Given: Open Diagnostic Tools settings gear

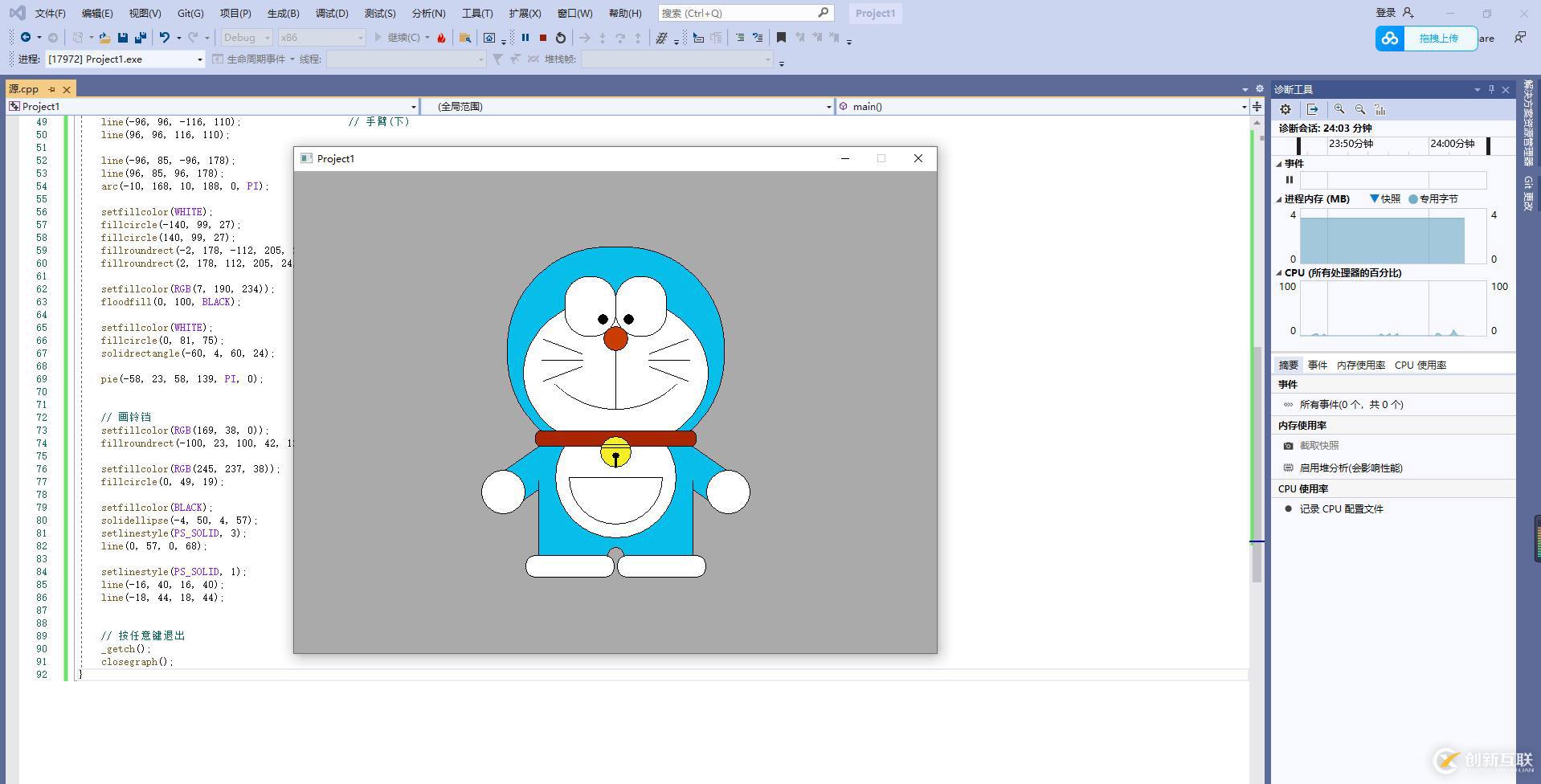Looking at the screenshot, I should 1286,109.
